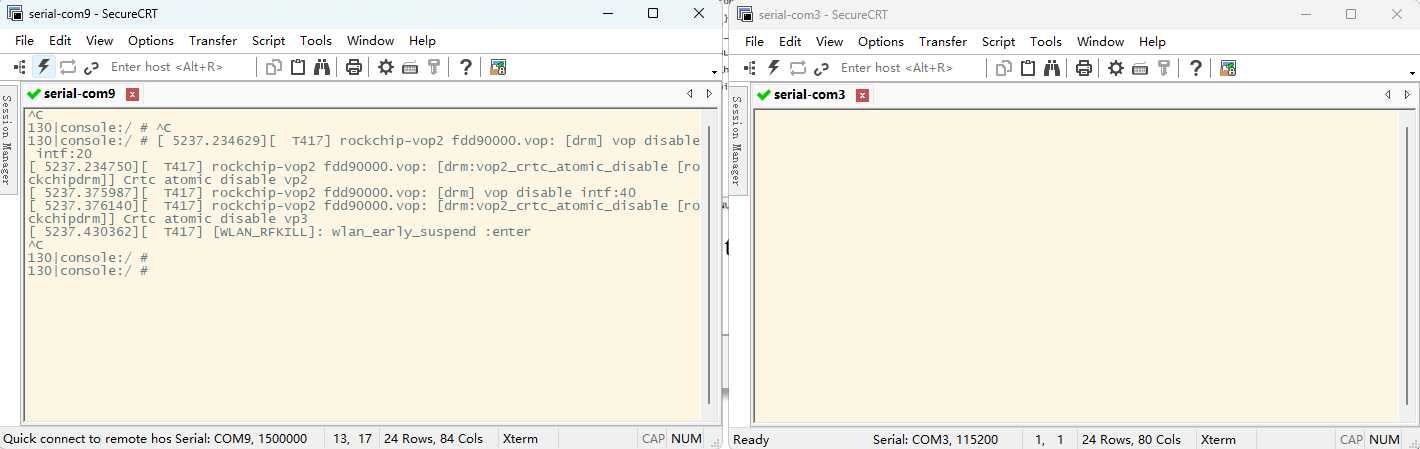Click the Find binoculars icon in com9 toolbar
The width and height of the screenshot is (1420, 449).
point(322,67)
